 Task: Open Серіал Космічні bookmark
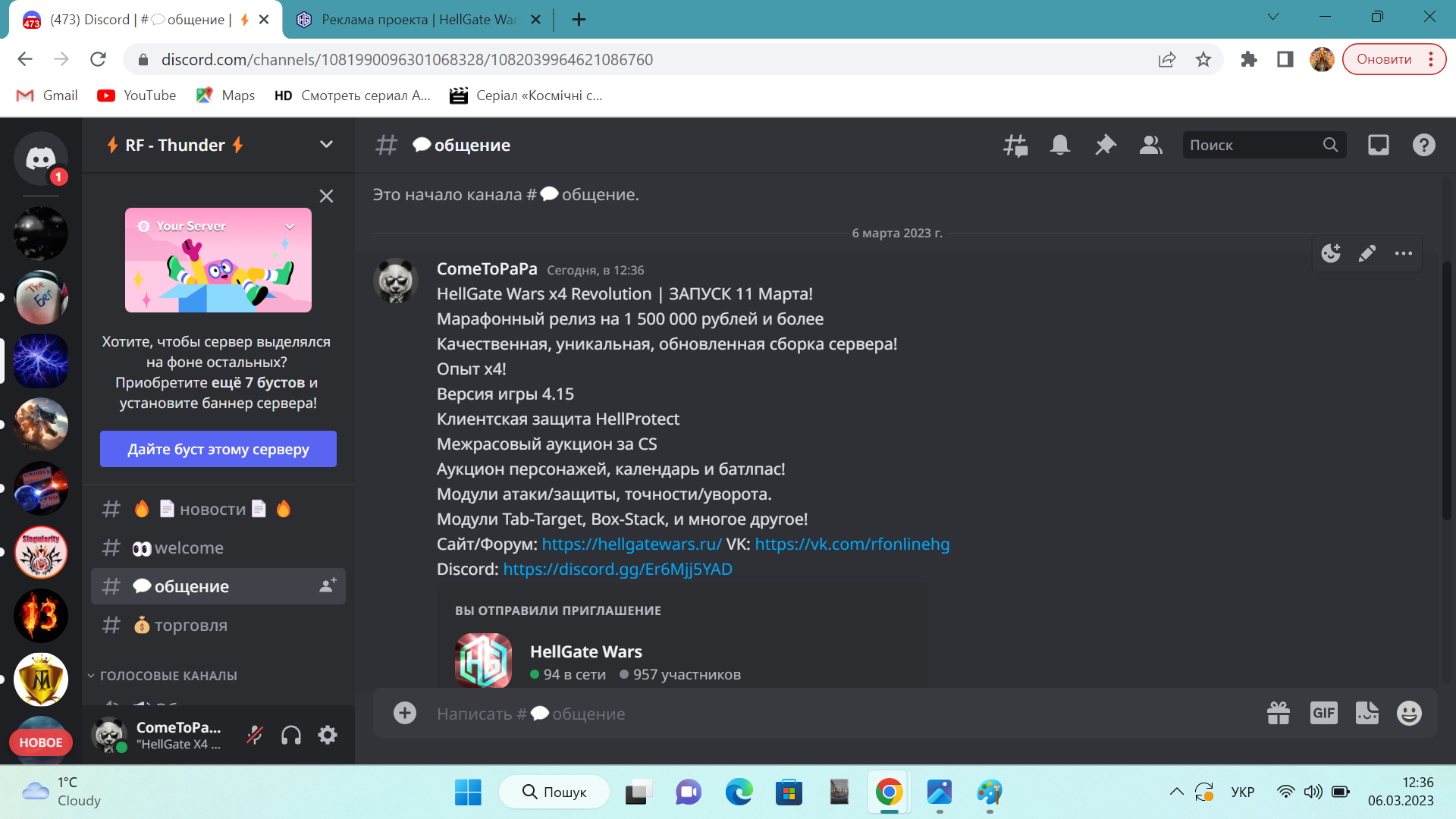(526, 96)
